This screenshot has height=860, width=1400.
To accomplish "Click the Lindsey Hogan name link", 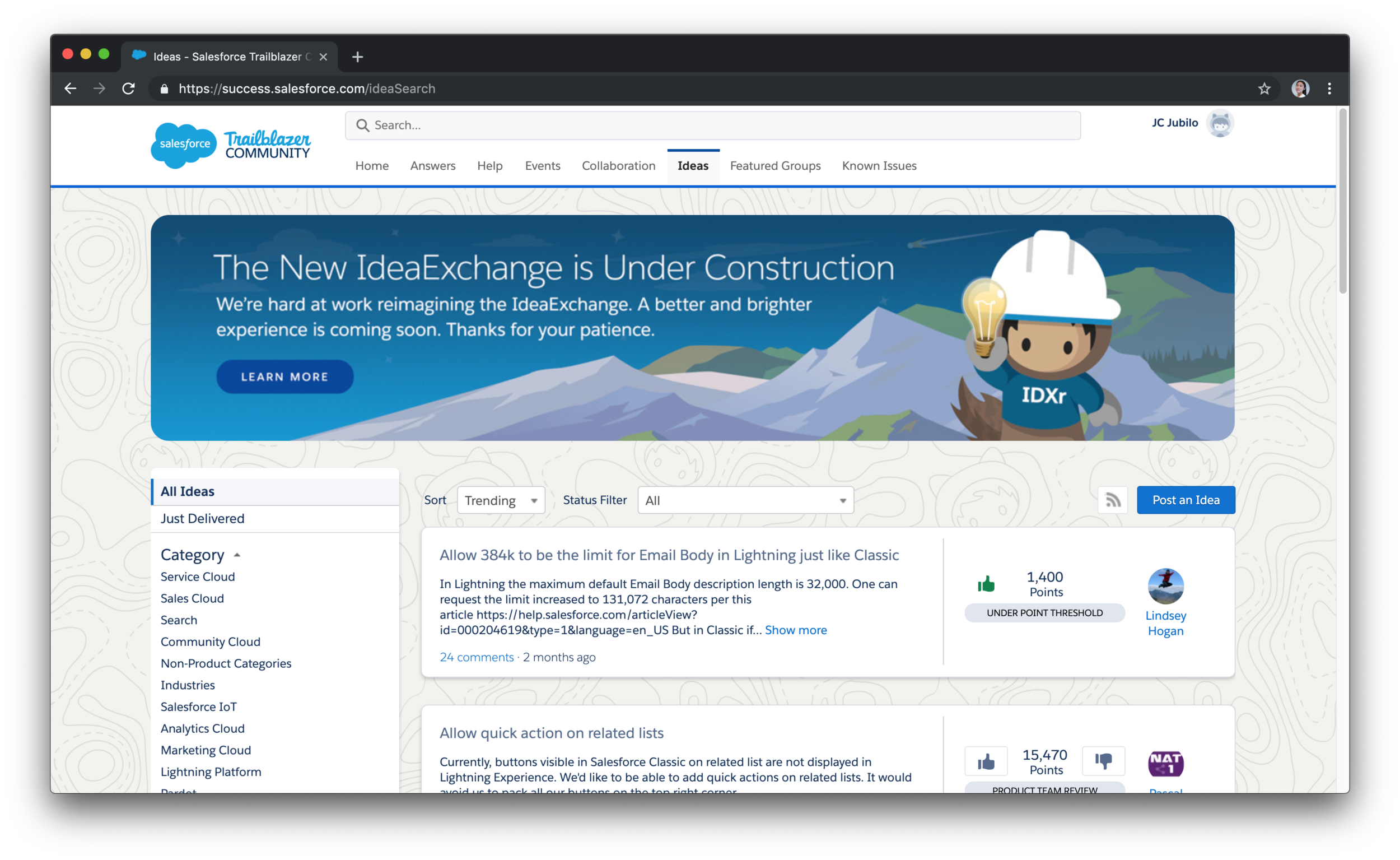I will tap(1165, 624).
